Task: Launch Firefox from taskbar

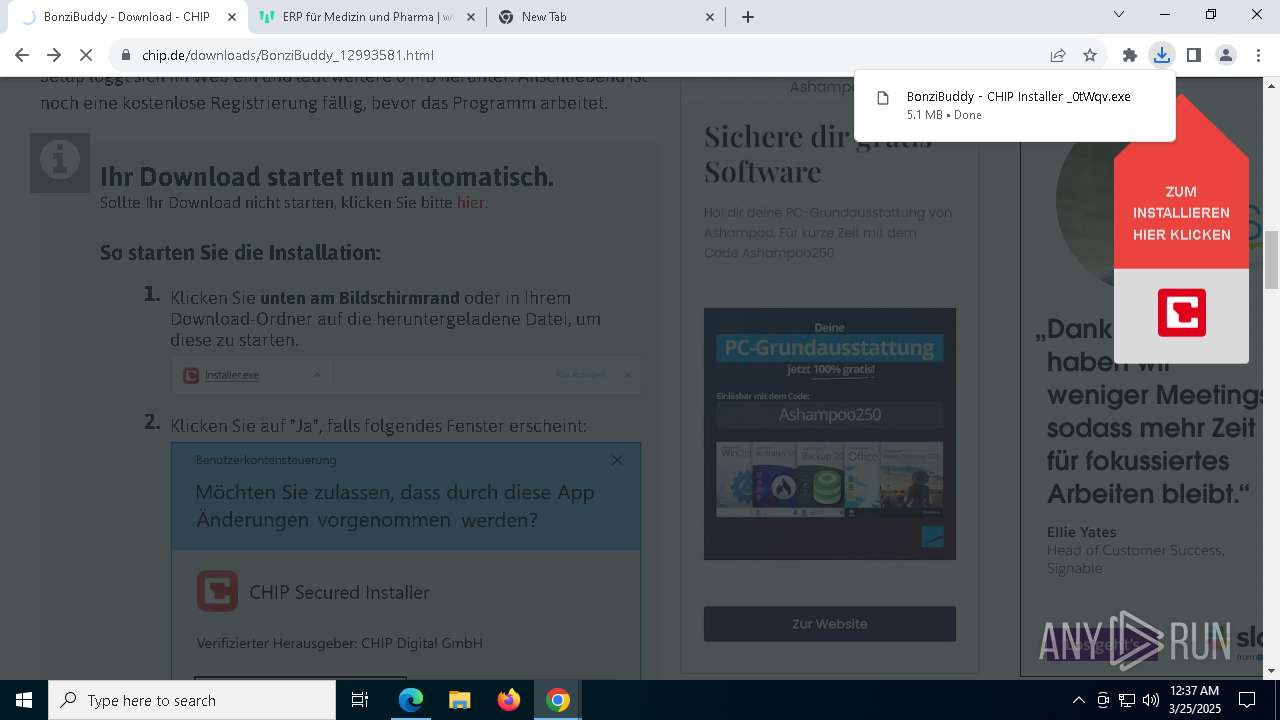Action: 509,700
